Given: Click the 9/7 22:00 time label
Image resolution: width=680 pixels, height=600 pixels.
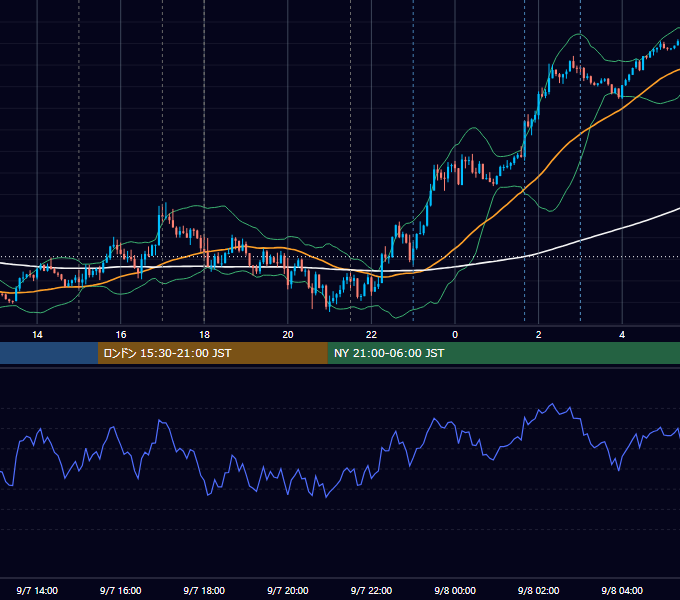Looking at the screenshot, I should click(x=371, y=590).
